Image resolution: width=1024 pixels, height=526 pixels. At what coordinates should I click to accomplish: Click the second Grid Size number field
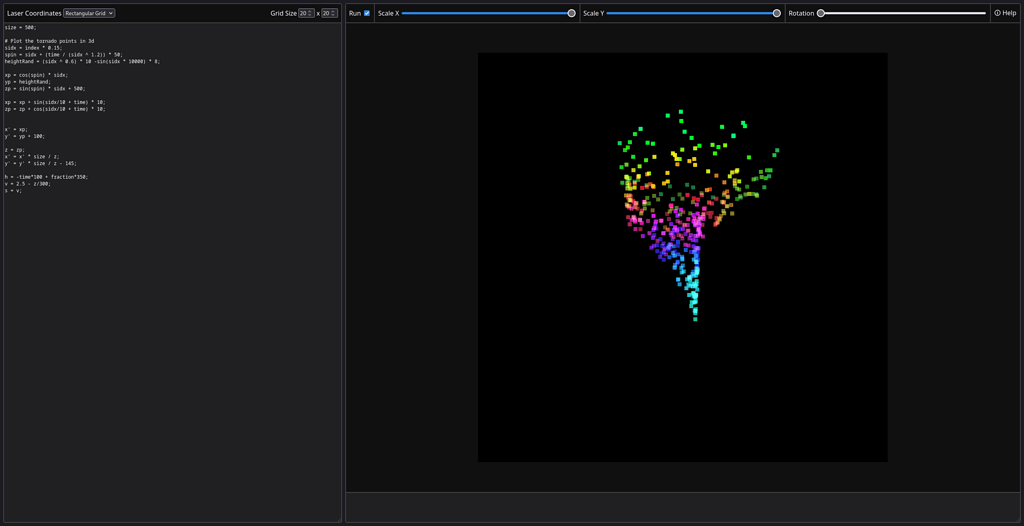coord(329,13)
